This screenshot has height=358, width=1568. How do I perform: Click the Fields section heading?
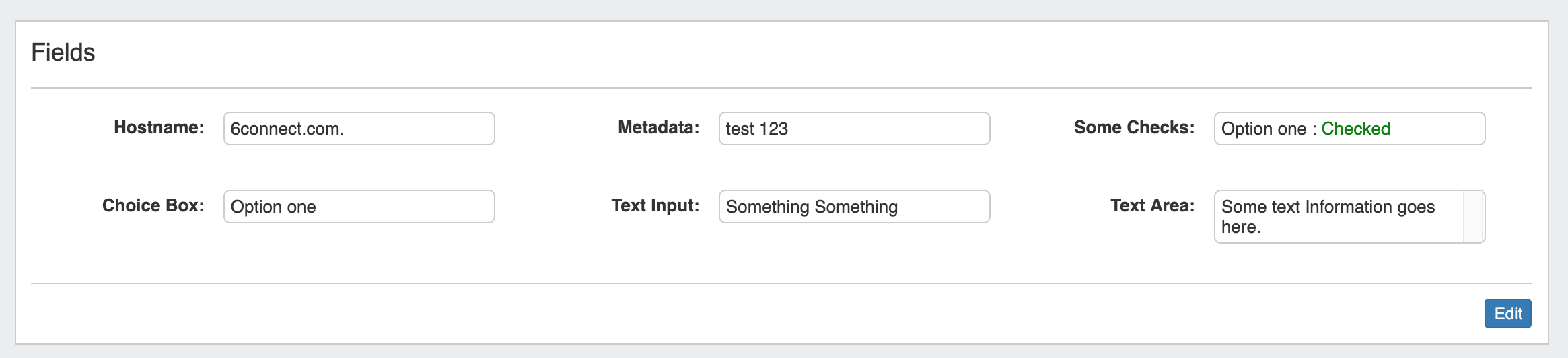[x=63, y=52]
